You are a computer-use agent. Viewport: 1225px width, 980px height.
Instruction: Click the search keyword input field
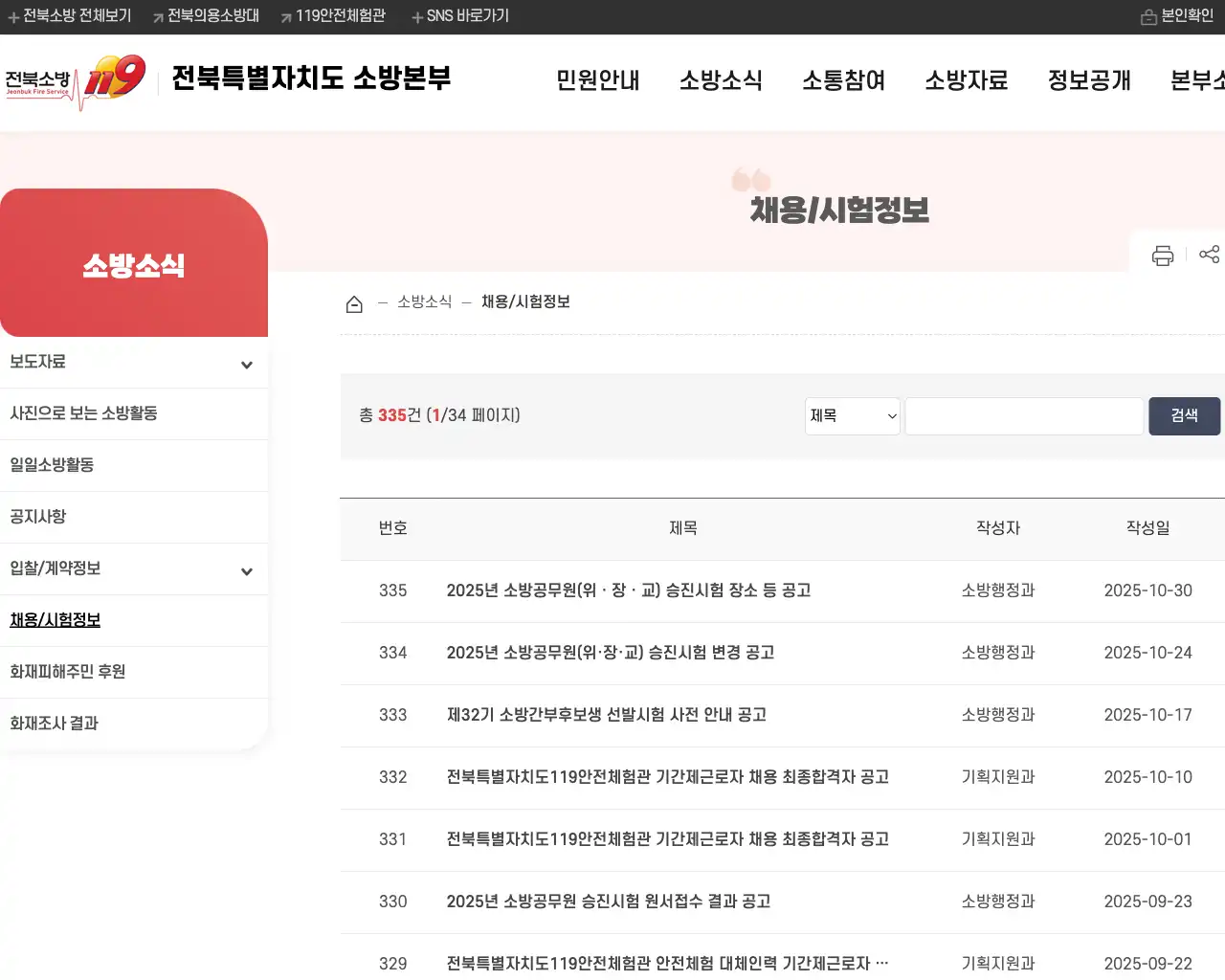[1022, 415]
